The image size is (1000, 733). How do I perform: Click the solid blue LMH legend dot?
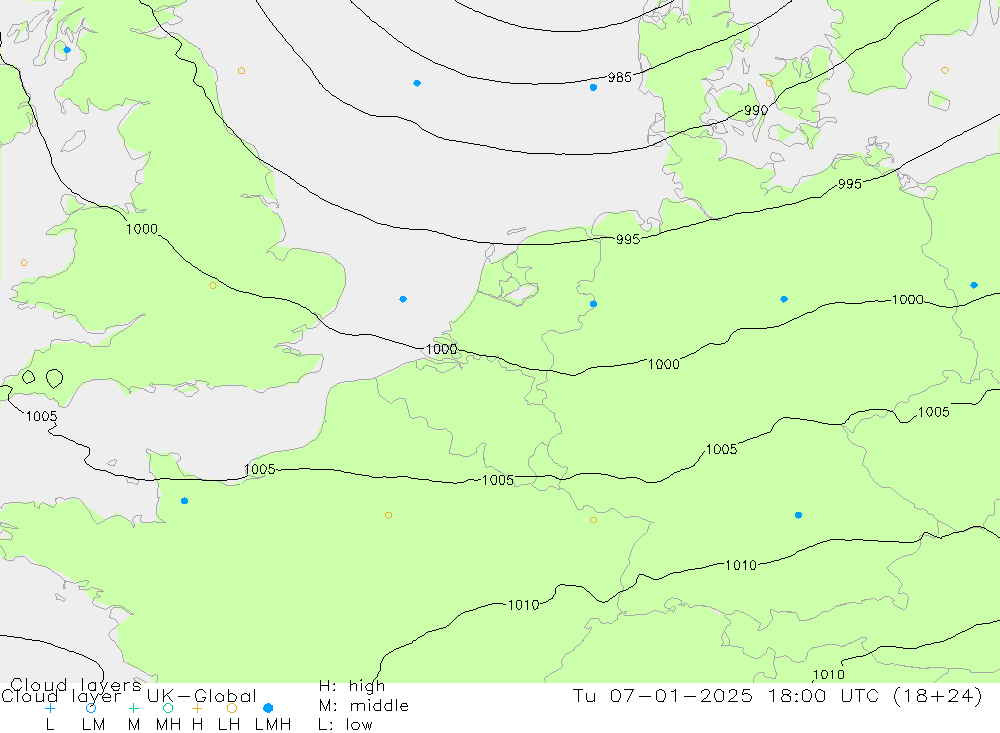(268, 708)
